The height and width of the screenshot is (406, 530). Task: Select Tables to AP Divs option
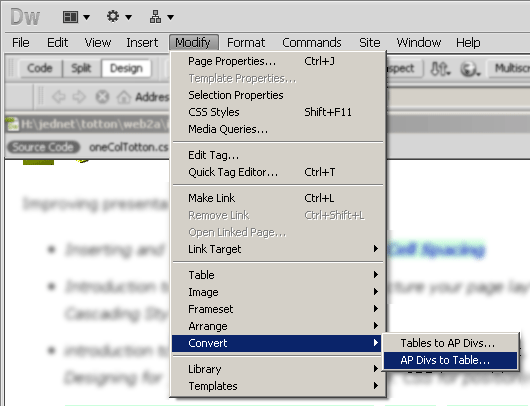[451, 343]
